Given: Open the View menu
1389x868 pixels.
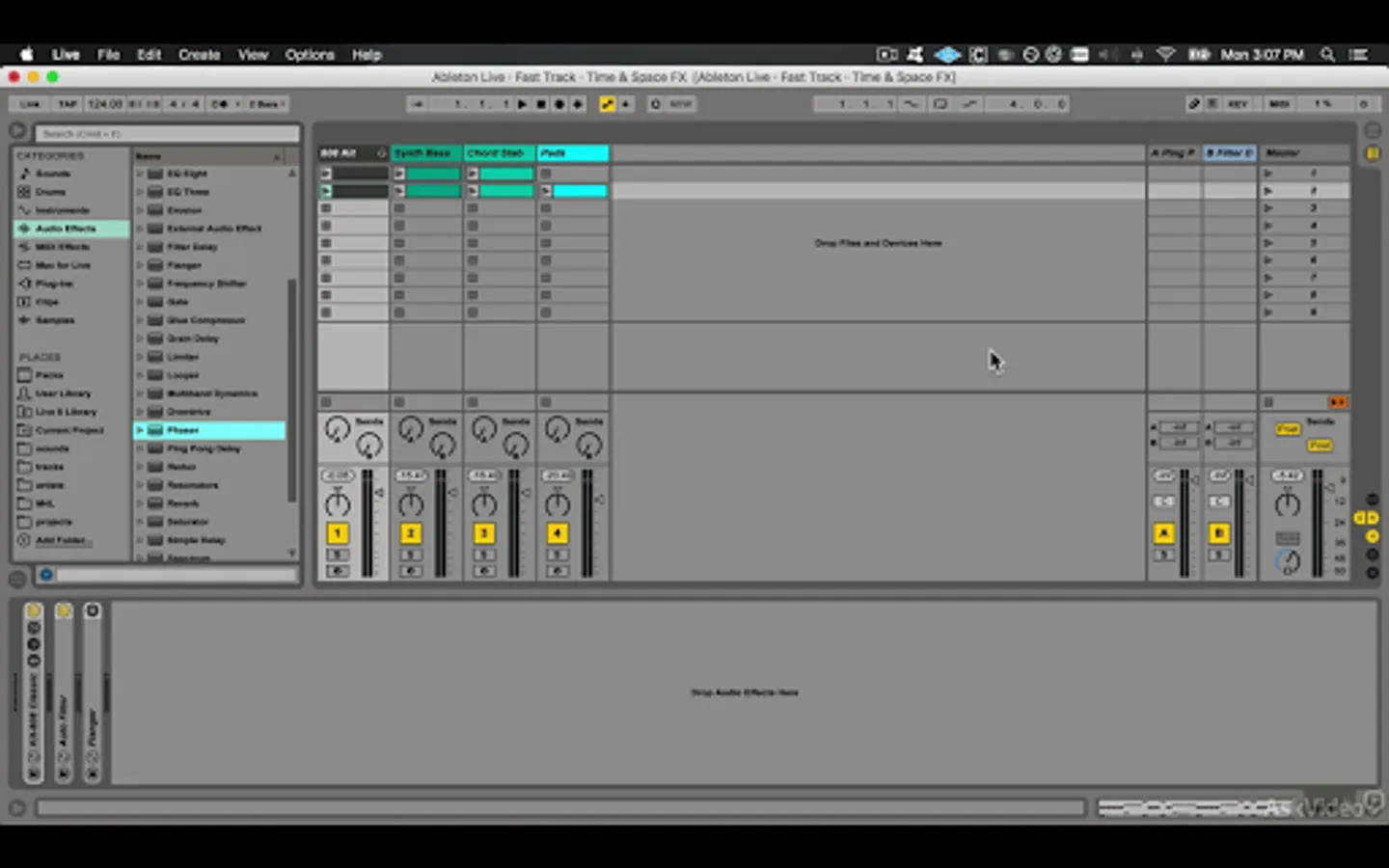Looking at the screenshot, I should pyautogui.click(x=253, y=55).
